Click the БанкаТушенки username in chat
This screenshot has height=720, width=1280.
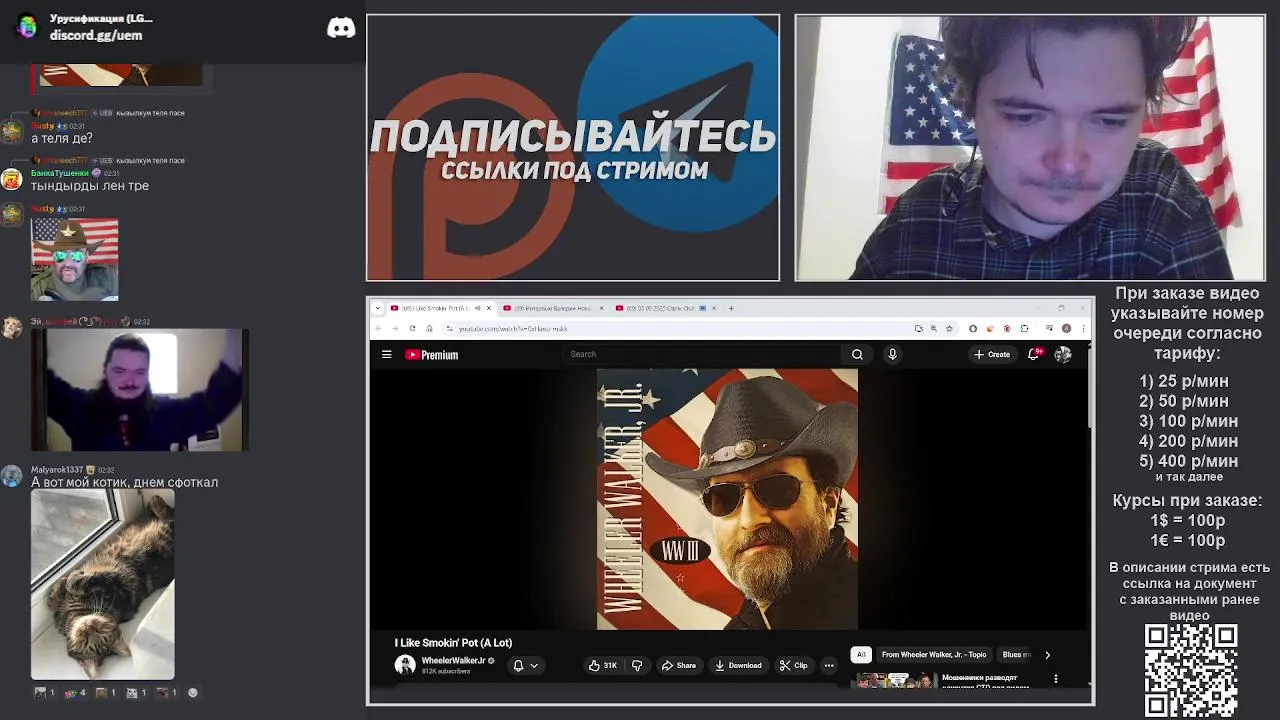tap(60, 173)
